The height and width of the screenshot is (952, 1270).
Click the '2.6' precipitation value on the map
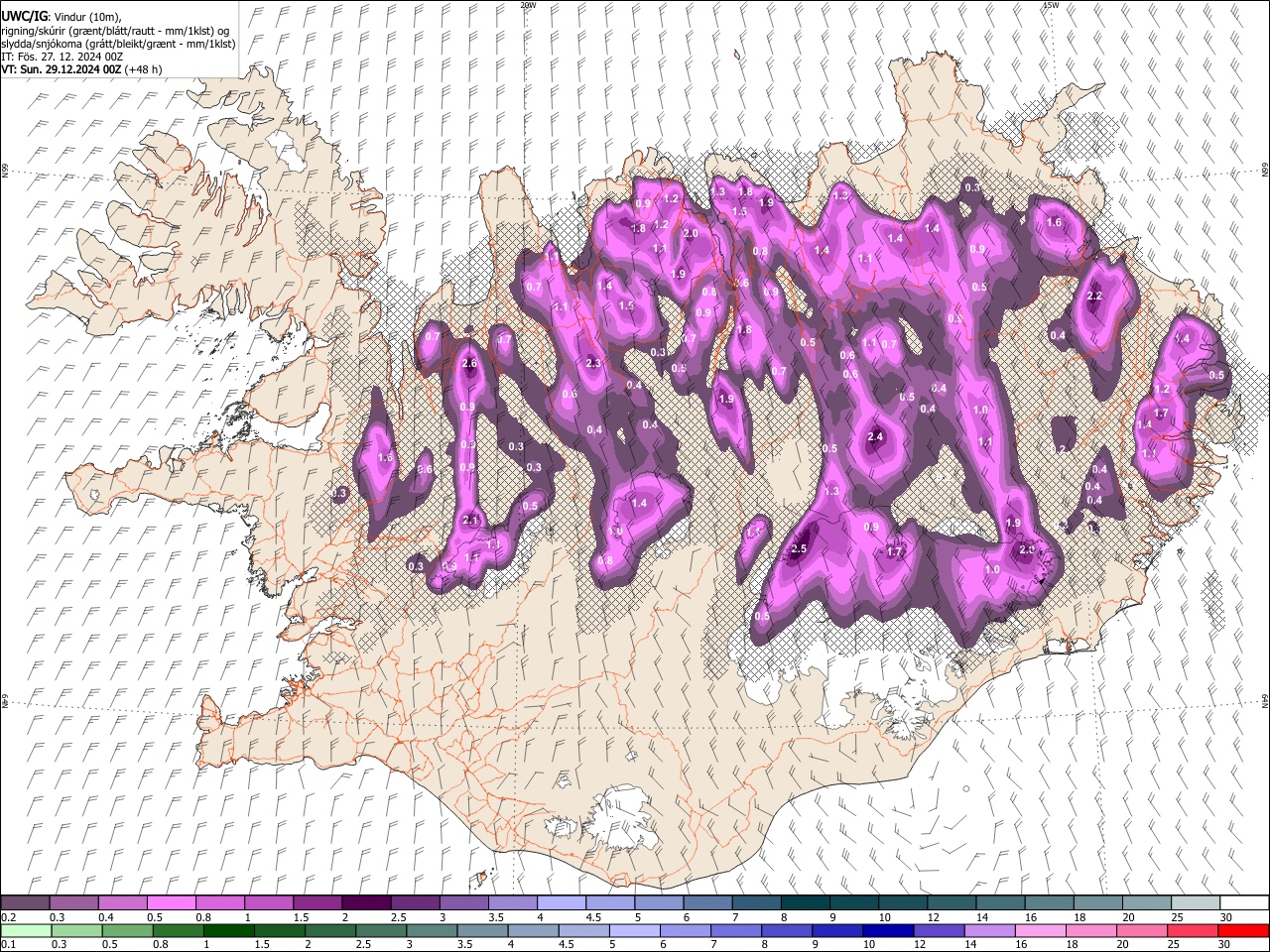coord(470,364)
